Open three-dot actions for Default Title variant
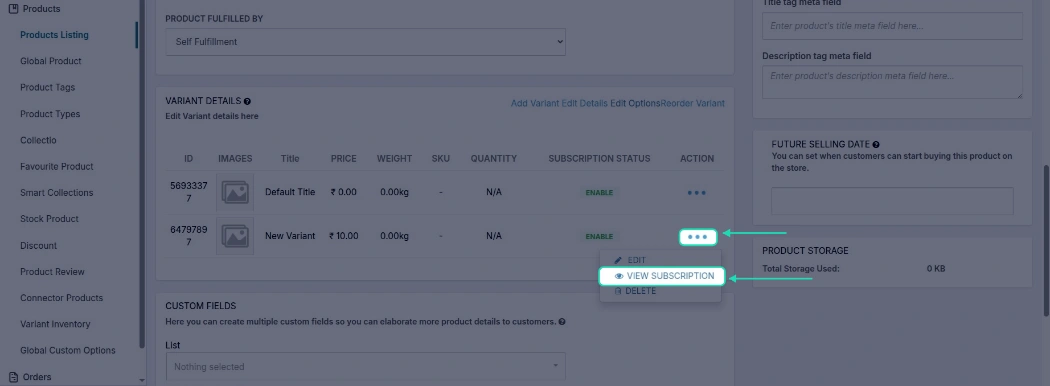This screenshot has height=386, width=1050. point(696,193)
